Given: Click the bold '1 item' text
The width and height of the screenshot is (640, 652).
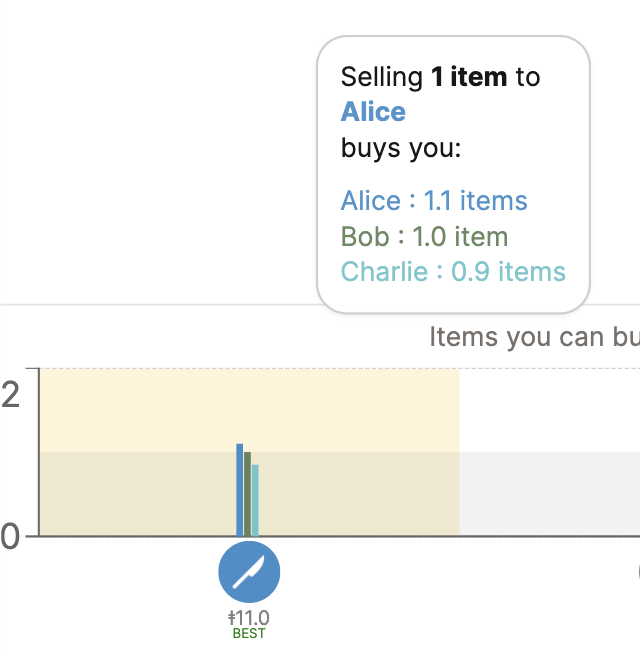Looking at the screenshot, I should [x=469, y=77].
